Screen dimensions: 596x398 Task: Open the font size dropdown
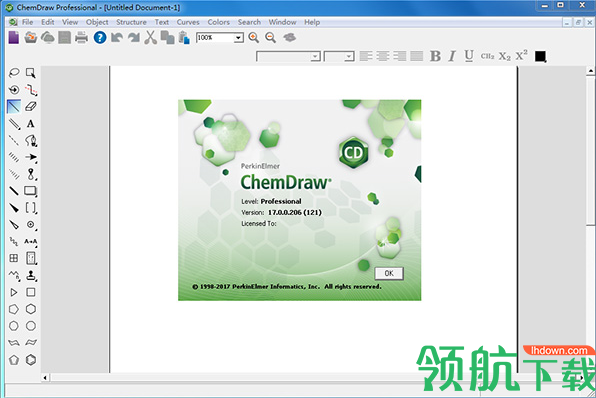click(x=349, y=57)
